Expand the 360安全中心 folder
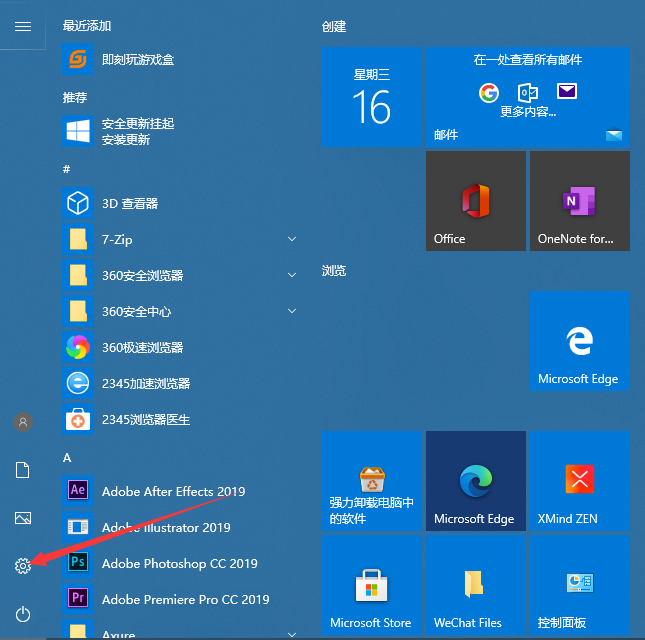This screenshot has height=640, width=645. 180,312
